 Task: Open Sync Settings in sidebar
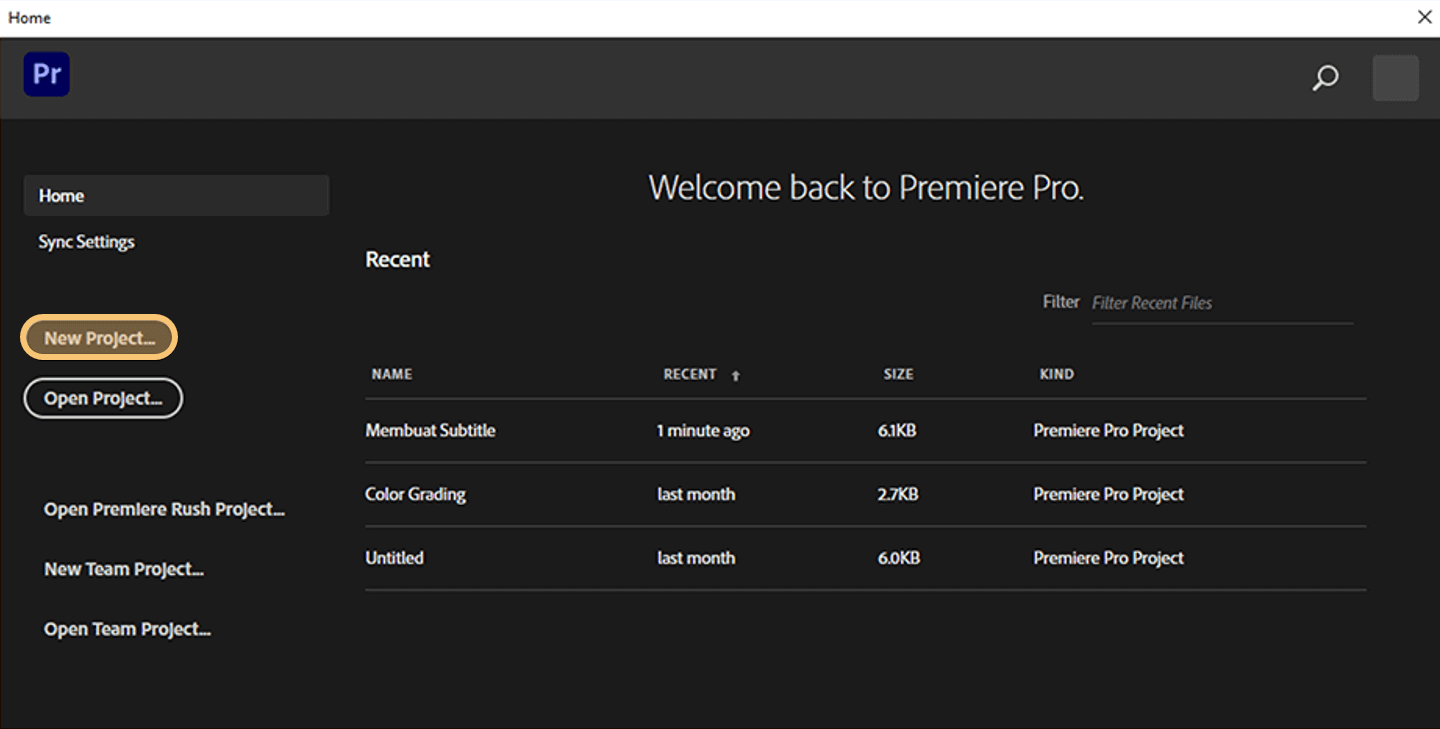coord(86,242)
